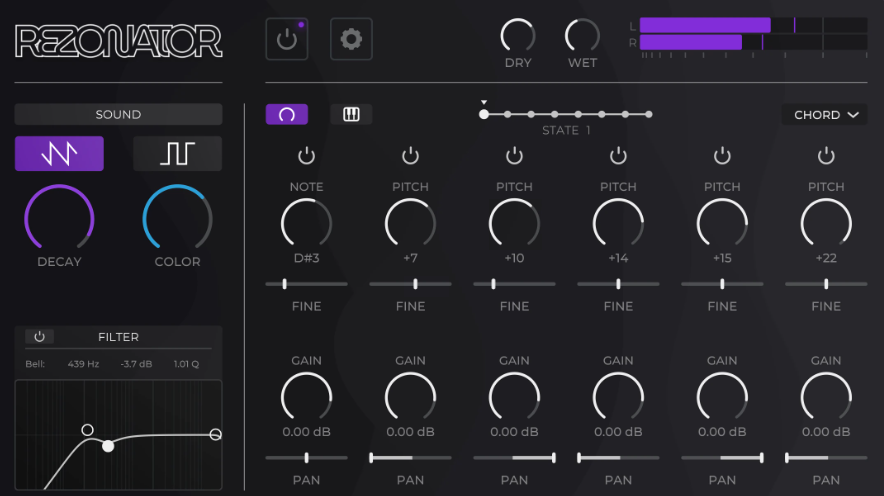Select the fourth state dot in the sequence
Screen dimensions: 884x496
point(555,114)
